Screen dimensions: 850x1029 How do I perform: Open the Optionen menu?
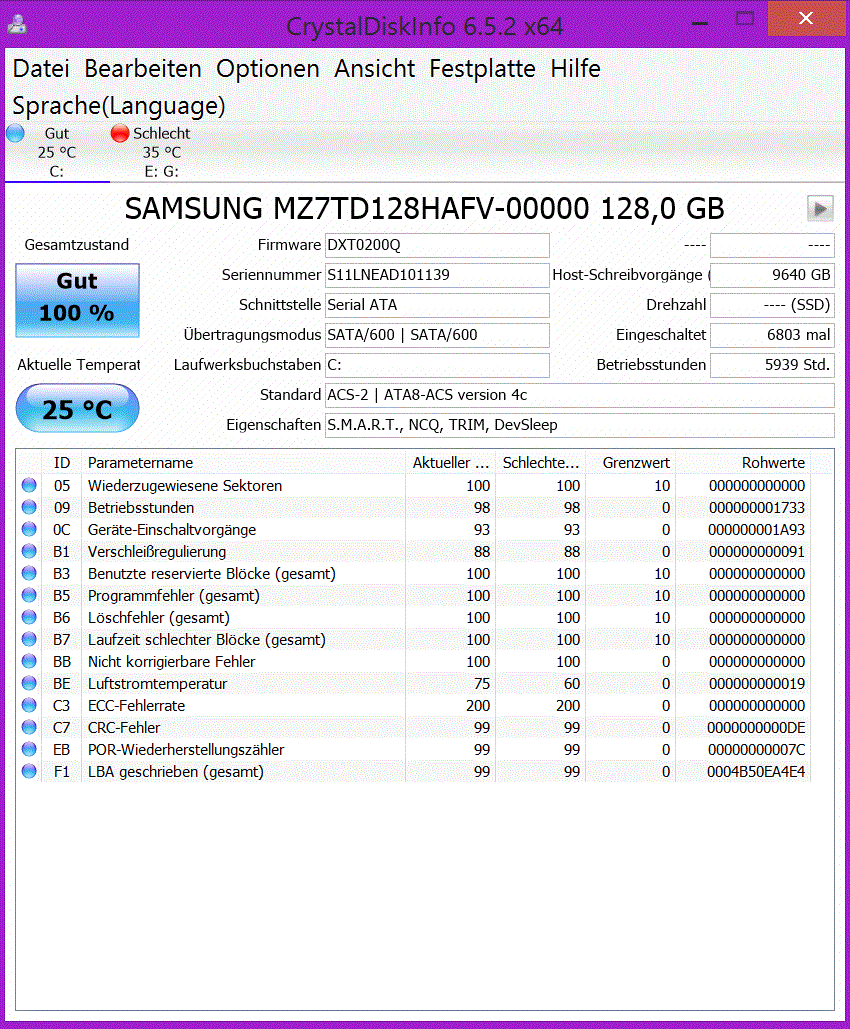(x=268, y=68)
